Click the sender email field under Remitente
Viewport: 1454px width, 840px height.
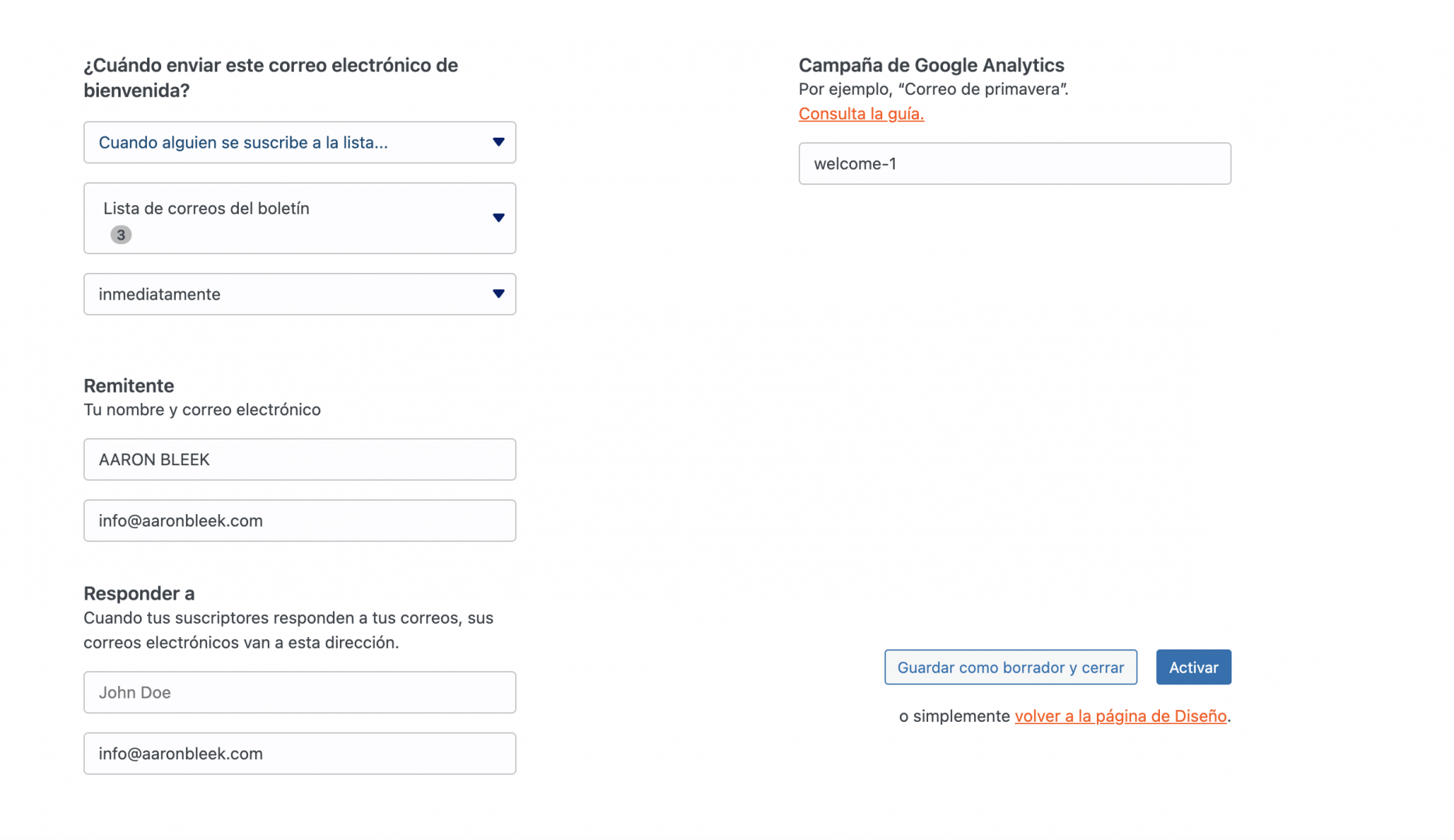coord(300,521)
